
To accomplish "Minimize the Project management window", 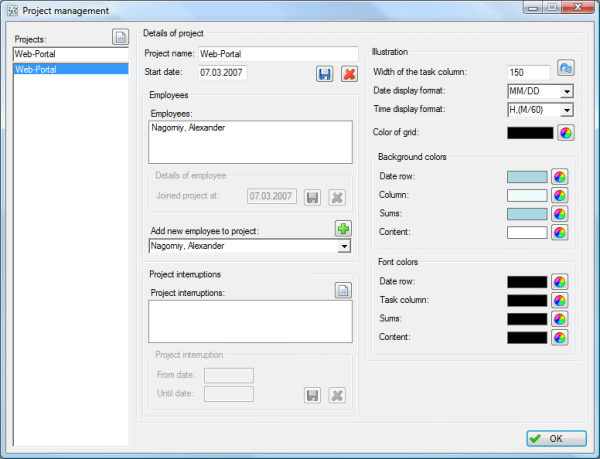I will pyautogui.click(x=533, y=8).
